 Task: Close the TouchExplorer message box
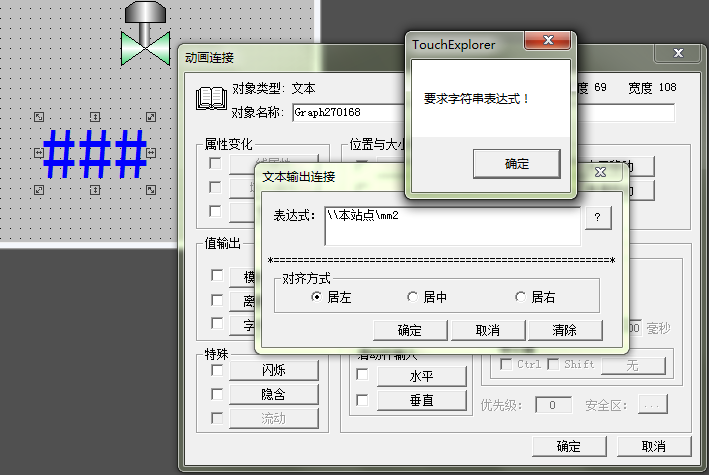tap(549, 43)
